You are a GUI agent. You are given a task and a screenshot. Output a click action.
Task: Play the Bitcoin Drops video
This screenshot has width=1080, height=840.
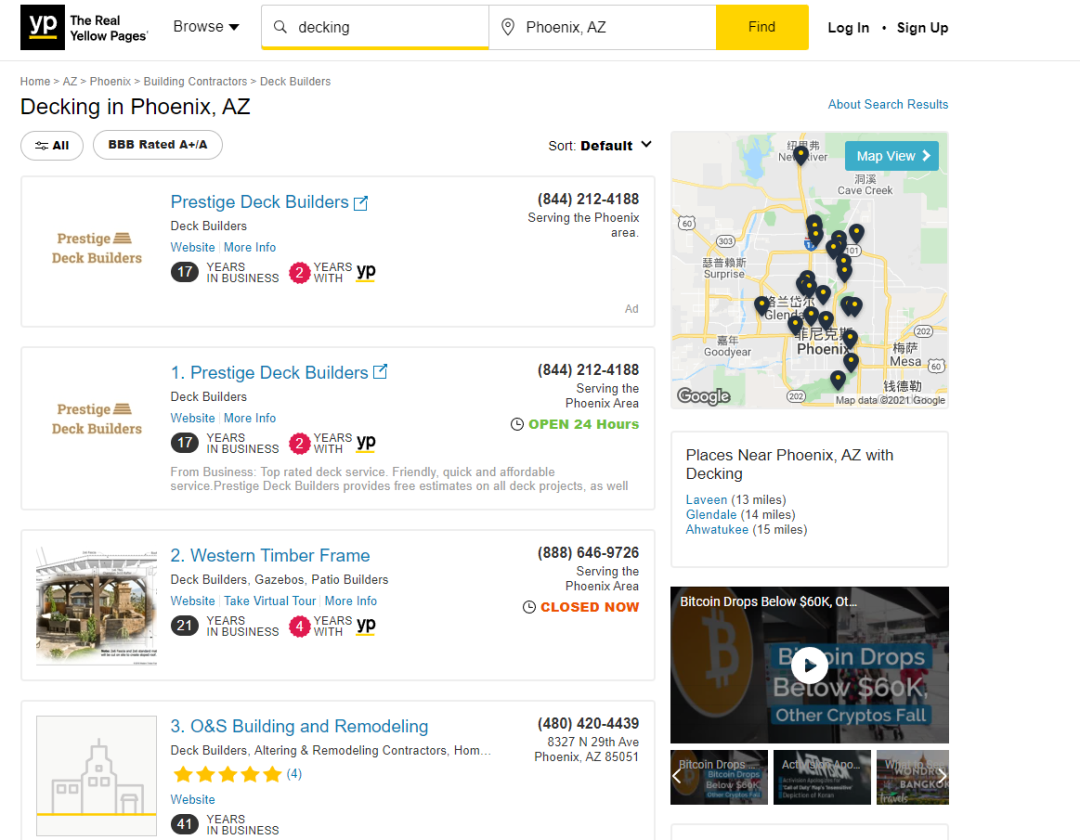point(809,665)
